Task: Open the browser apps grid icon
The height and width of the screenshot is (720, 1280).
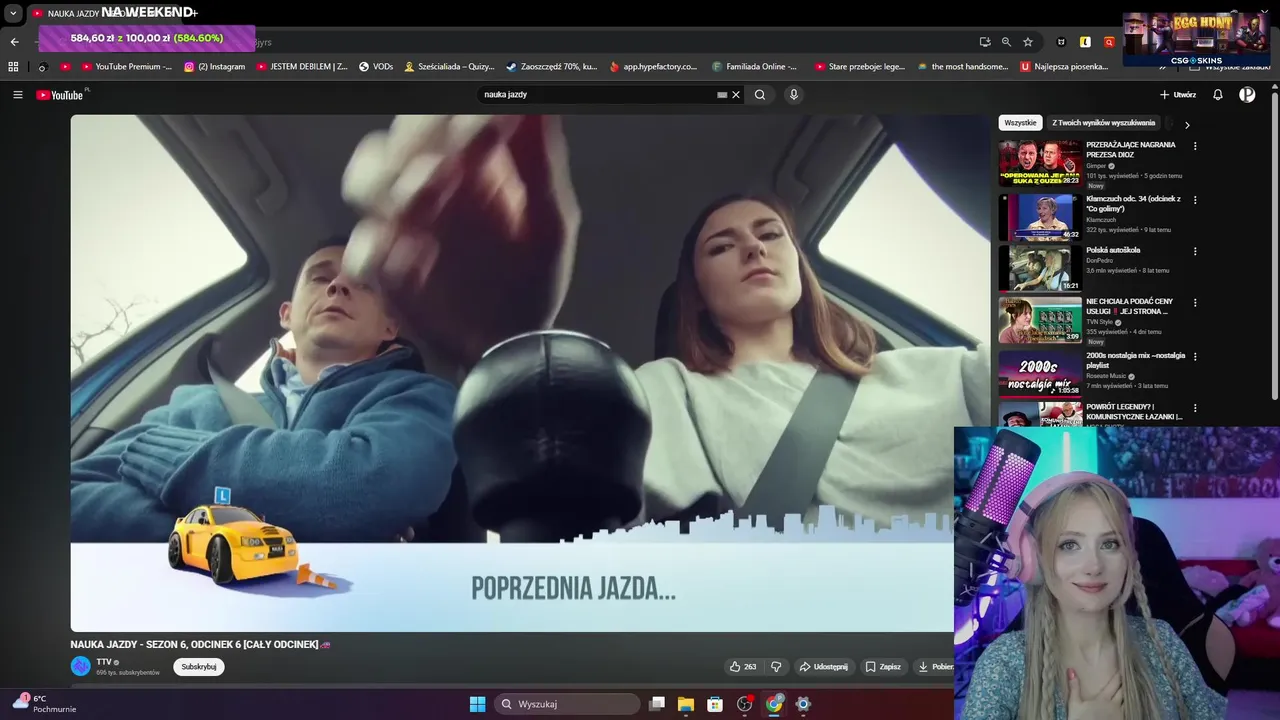Action: click(13, 67)
